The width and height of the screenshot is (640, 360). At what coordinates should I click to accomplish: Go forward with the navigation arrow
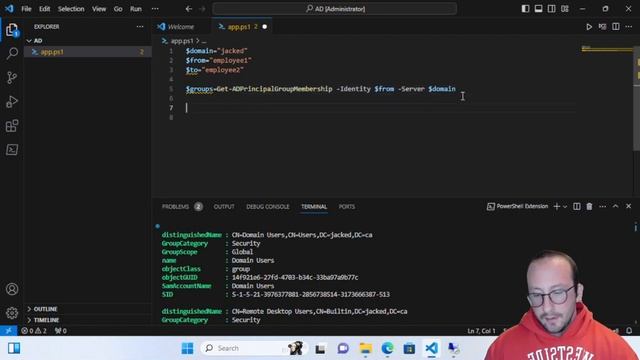coord(202,9)
